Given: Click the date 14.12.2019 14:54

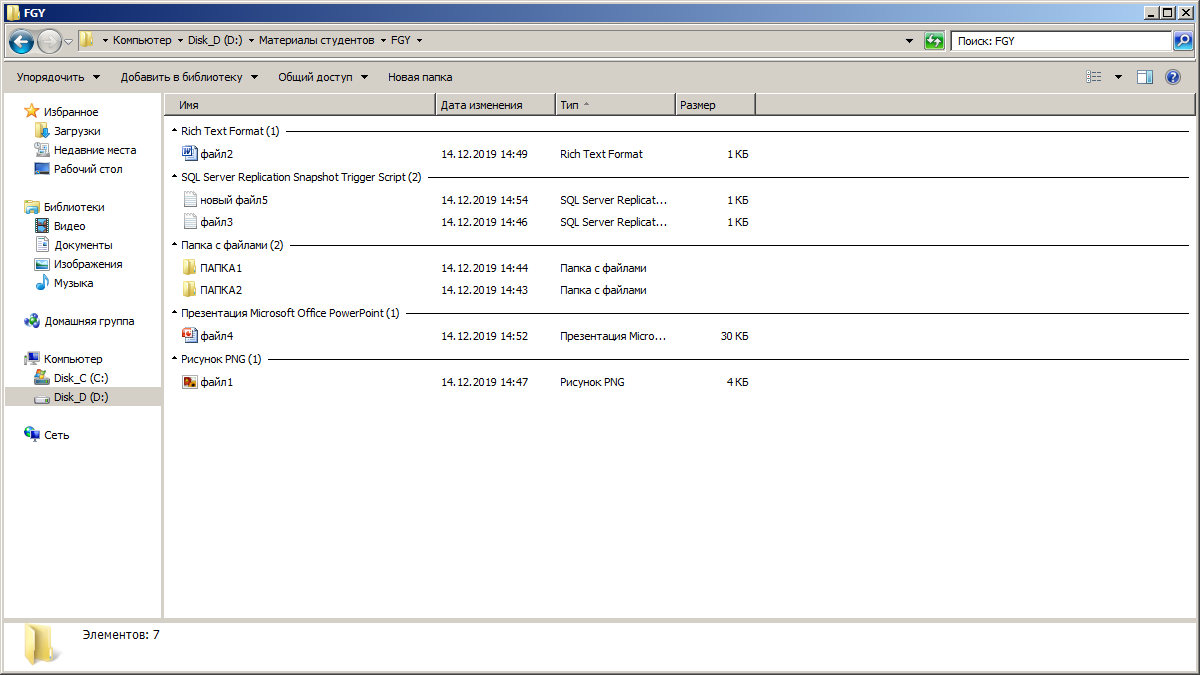Looking at the screenshot, I should tap(484, 200).
